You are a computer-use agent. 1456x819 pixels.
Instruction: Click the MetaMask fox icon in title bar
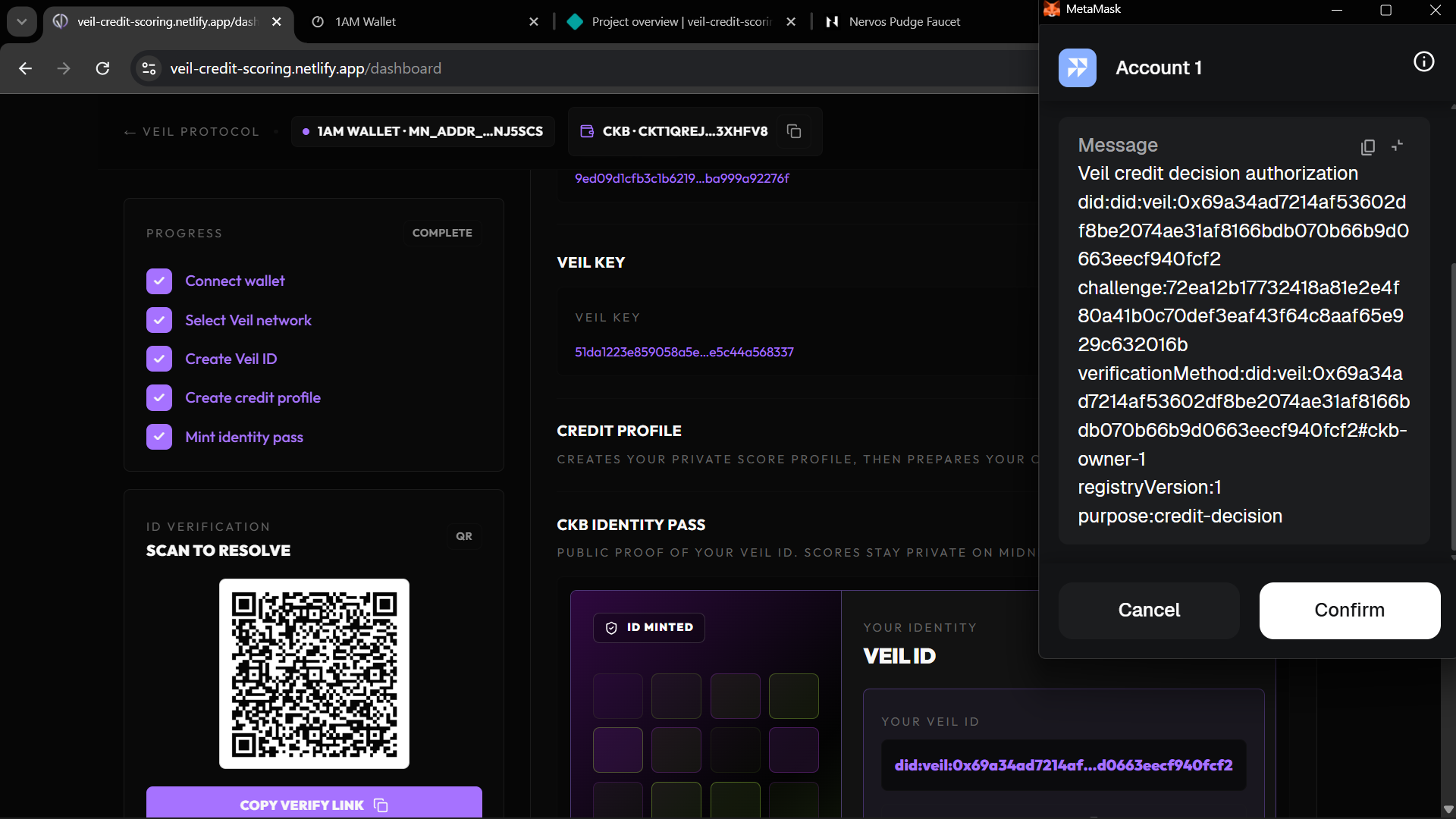[x=1052, y=9]
